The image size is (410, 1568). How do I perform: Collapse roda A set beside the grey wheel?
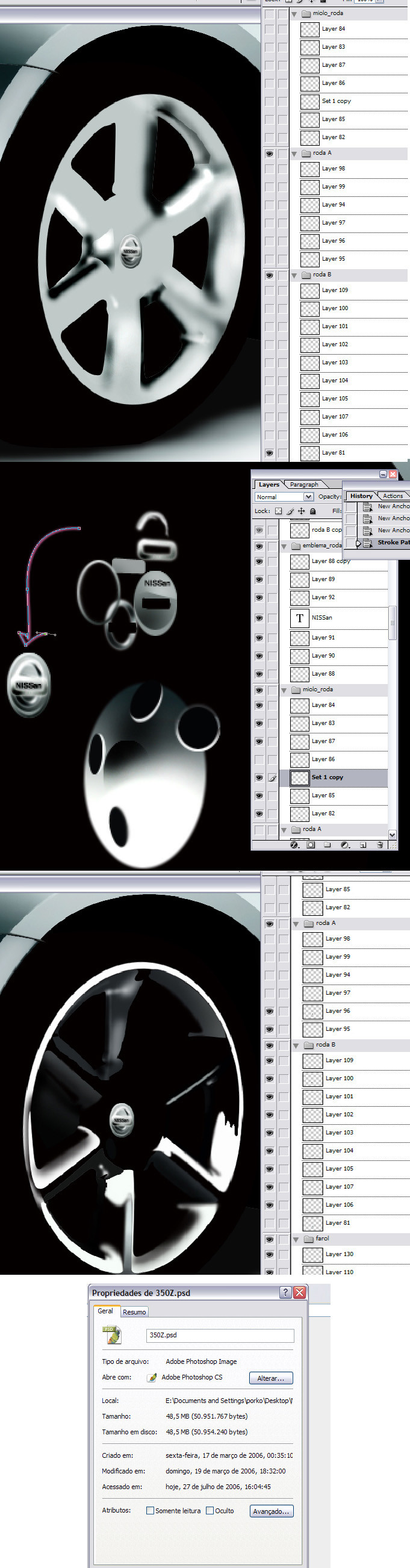pyautogui.click(x=294, y=154)
